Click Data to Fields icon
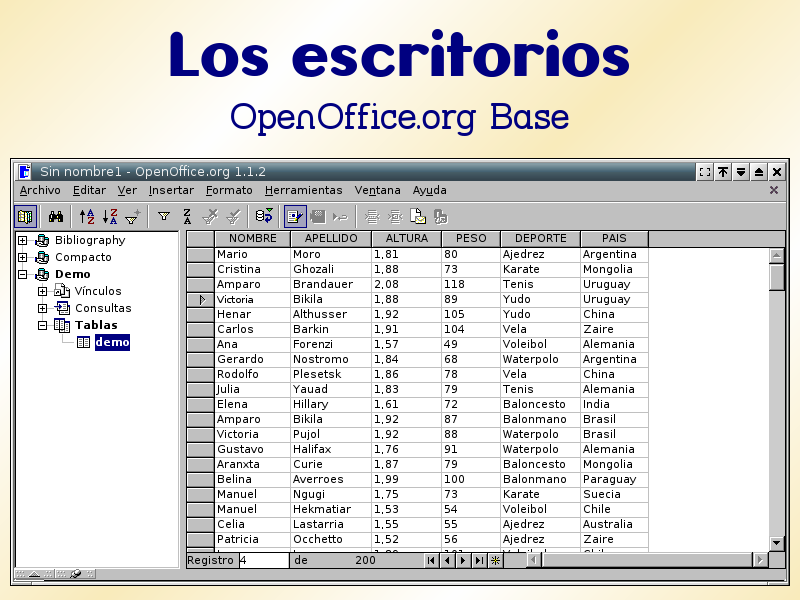 pos(395,217)
